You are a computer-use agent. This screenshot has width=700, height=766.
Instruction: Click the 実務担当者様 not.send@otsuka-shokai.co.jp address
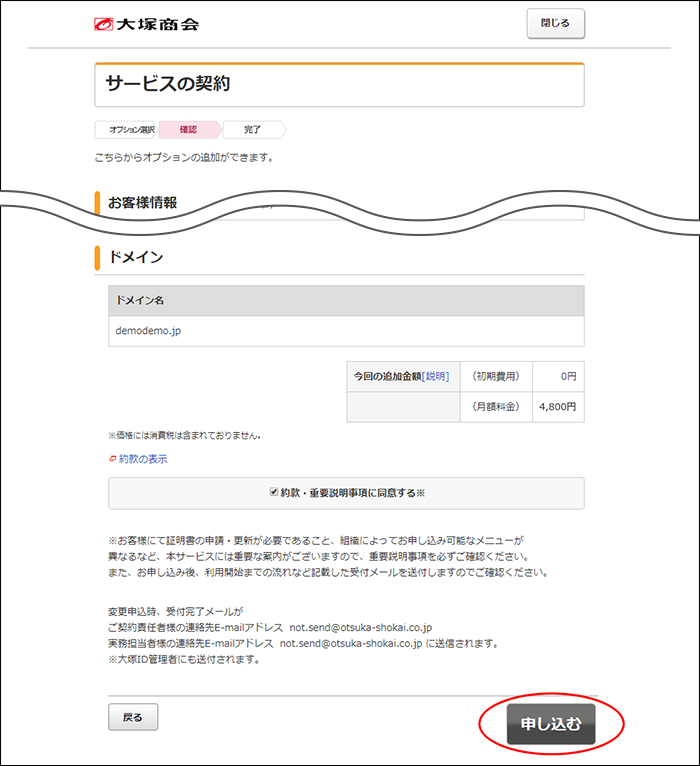pos(351,643)
